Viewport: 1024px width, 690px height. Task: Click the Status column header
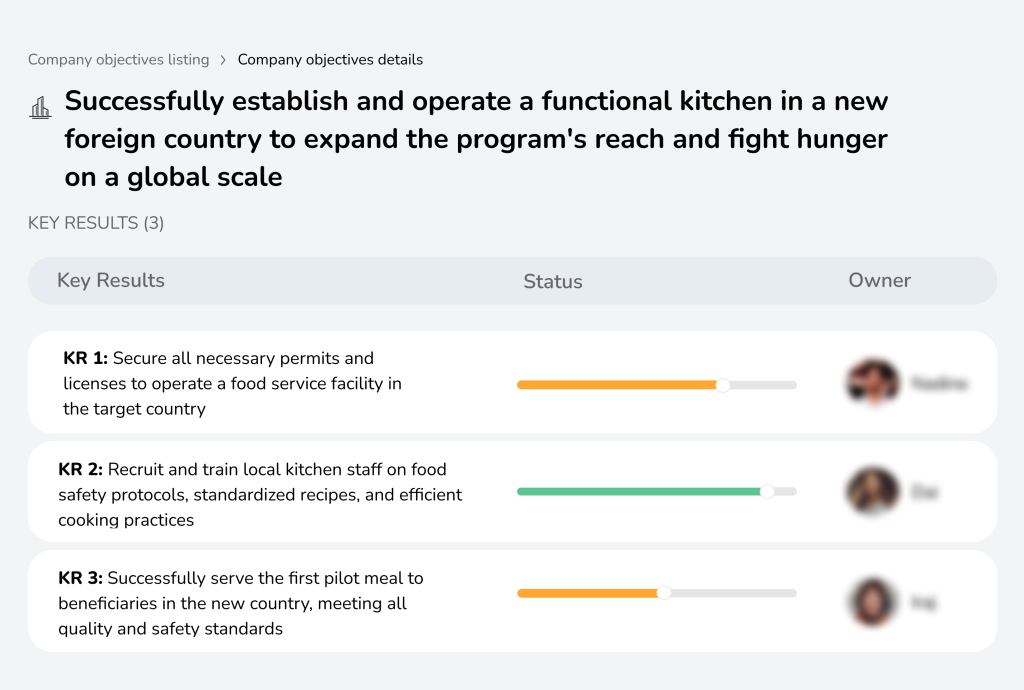[x=553, y=281]
